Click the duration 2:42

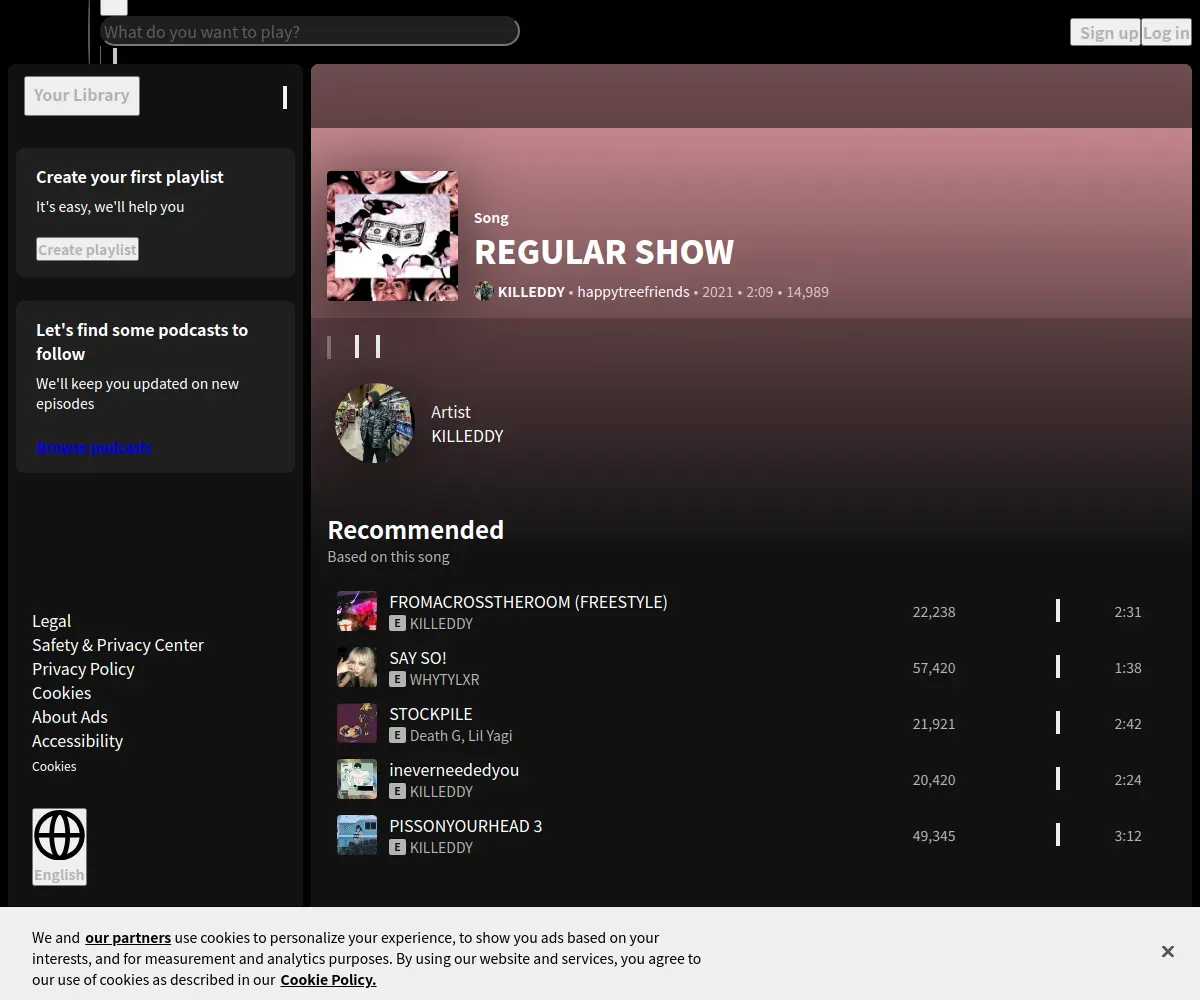pyautogui.click(x=1128, y=724)
